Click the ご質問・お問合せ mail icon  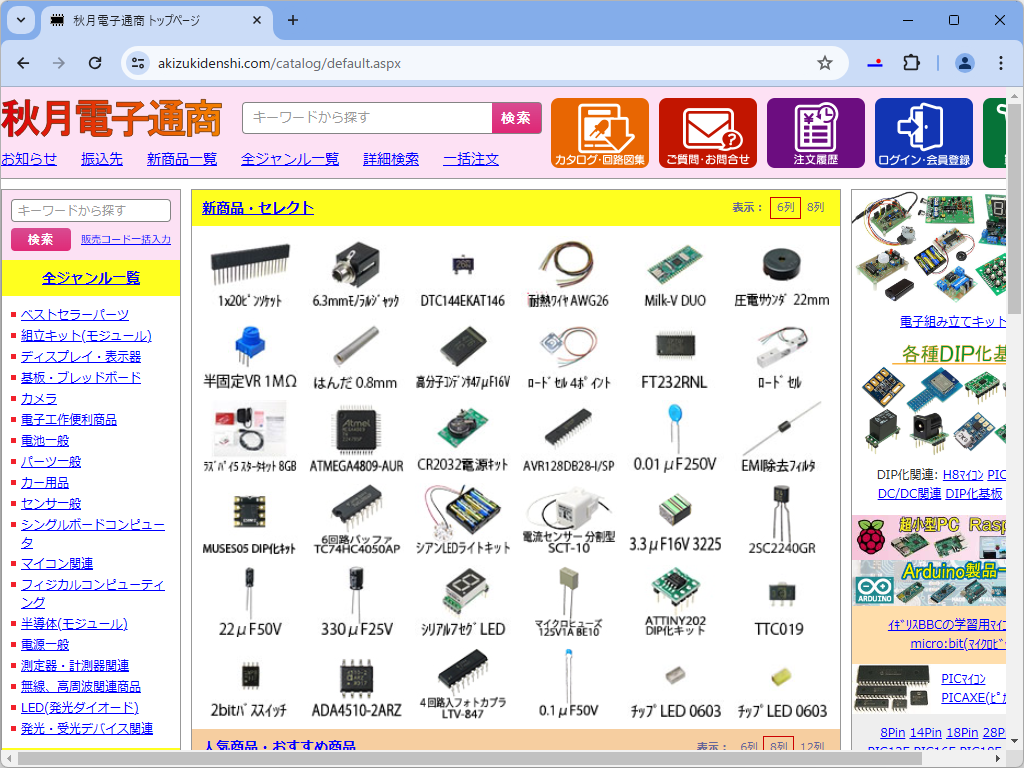pos(708,132)
